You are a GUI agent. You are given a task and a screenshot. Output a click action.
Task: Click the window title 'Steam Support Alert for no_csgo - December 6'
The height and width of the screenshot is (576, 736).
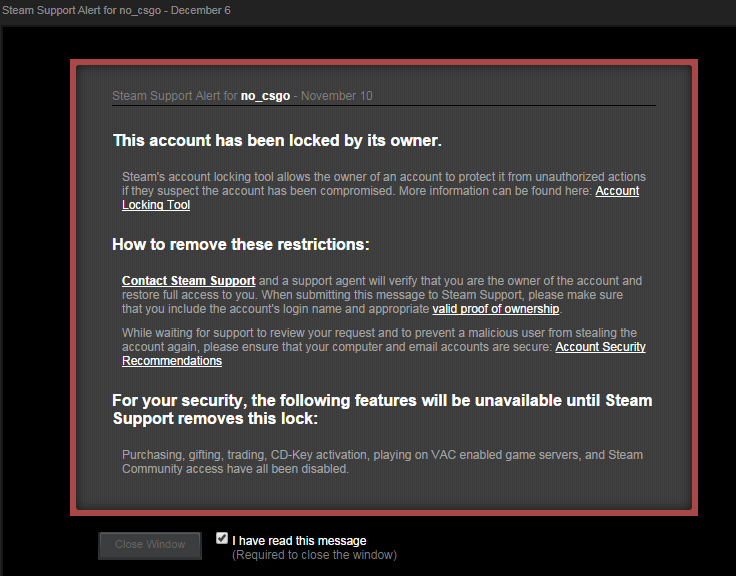click(x=116, y=10)
